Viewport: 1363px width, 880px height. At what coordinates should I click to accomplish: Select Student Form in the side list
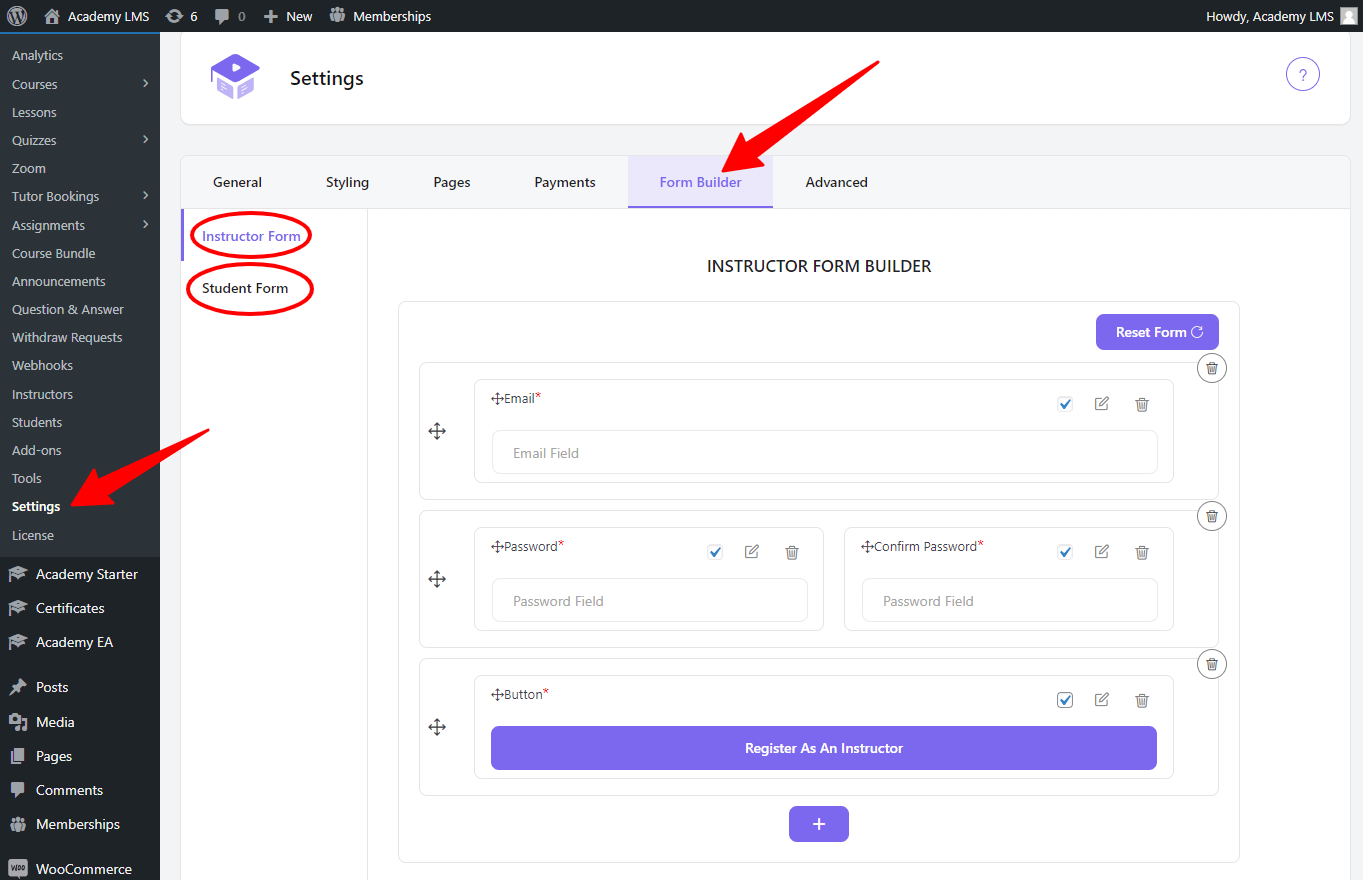[x=245, y=288]
